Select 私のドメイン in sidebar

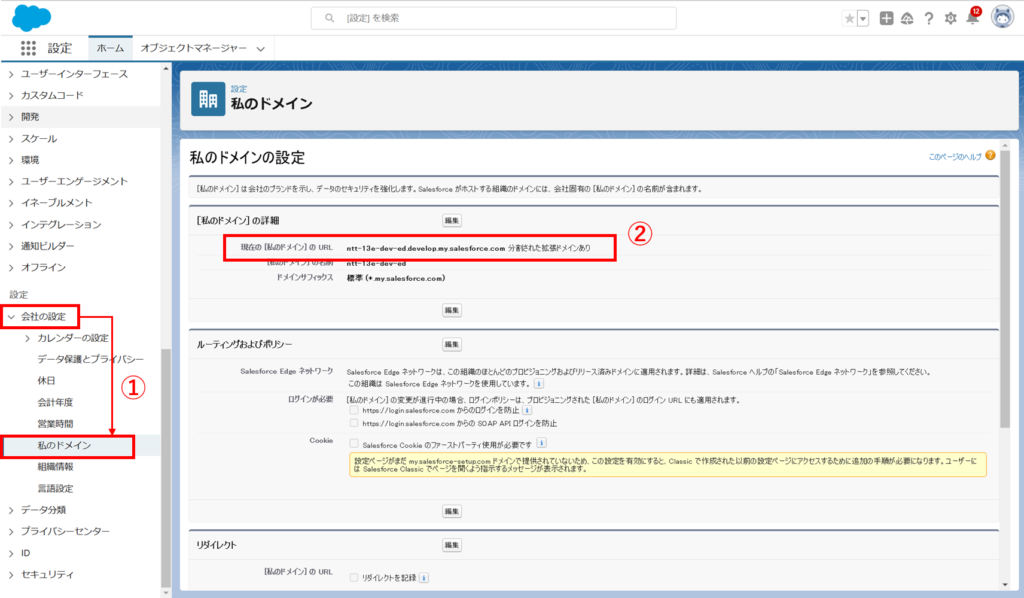(64, 445)
